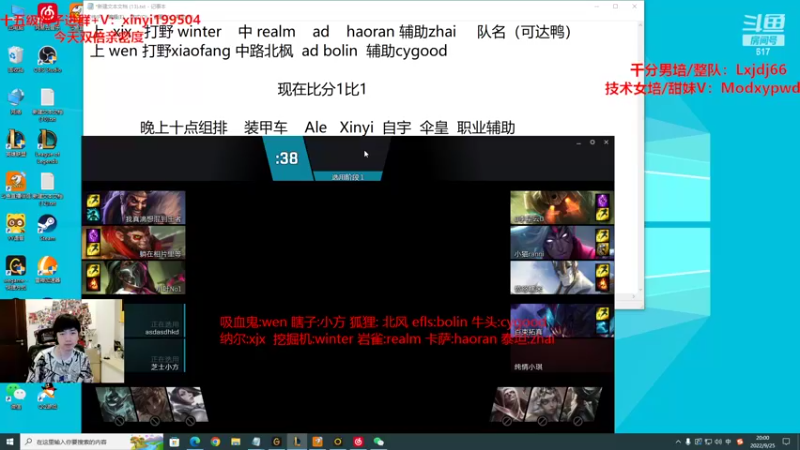Screen dimensions: 800x450
Task: Click '队名（可达鸭）' text in Notepad
Action: coord(524,32)
